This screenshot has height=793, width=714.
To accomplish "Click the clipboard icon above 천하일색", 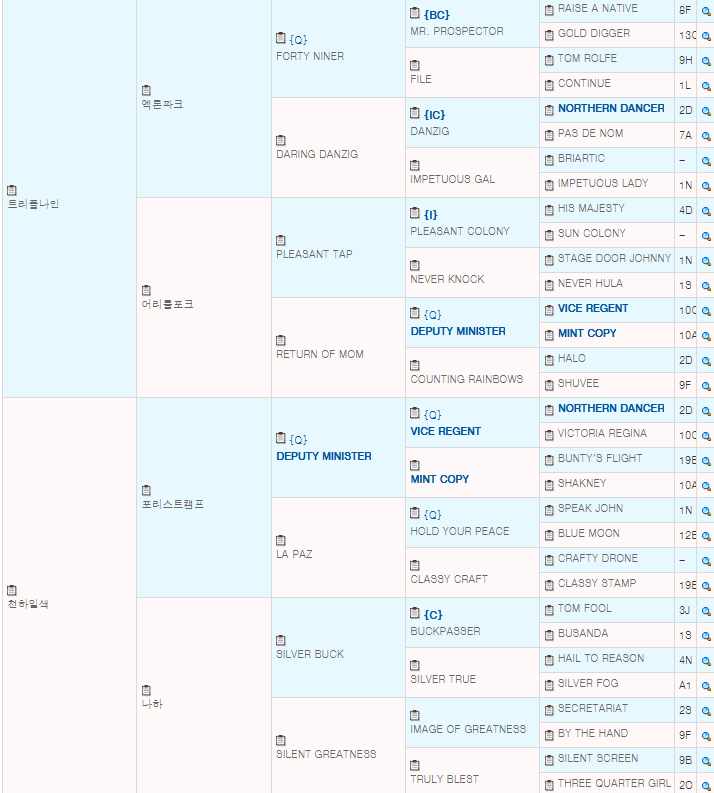I will tap(12, 590).
